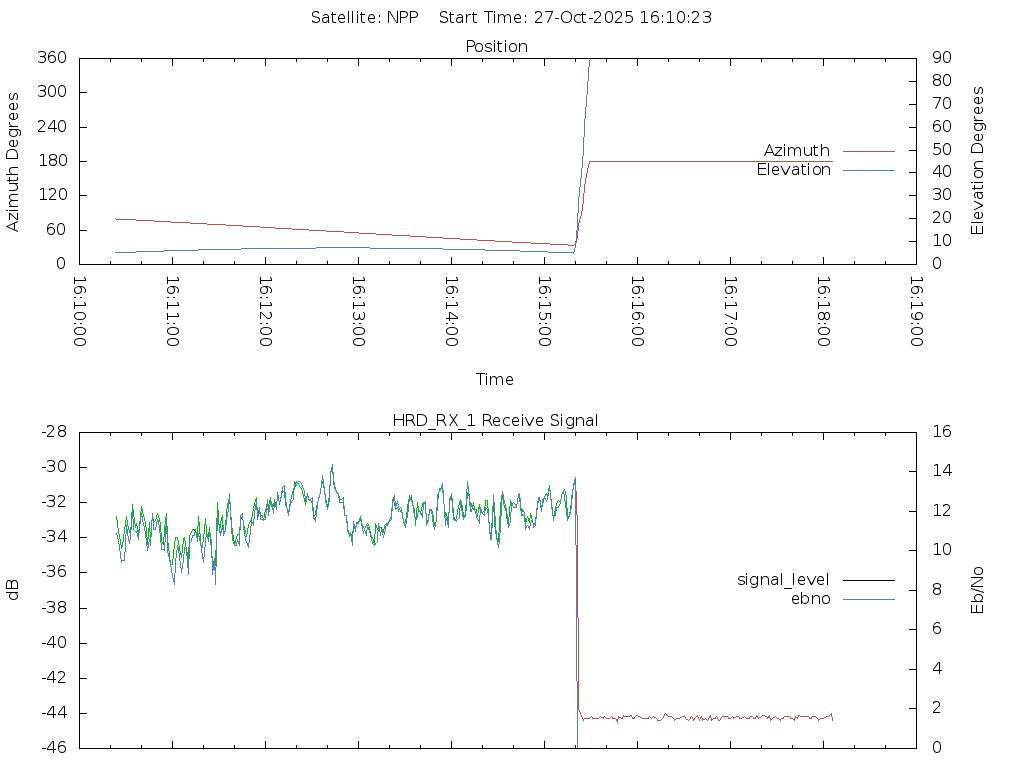Select the 16:15:00 time tick label
Viewport: 1024px width, 768px height.
tap(543, 312)
